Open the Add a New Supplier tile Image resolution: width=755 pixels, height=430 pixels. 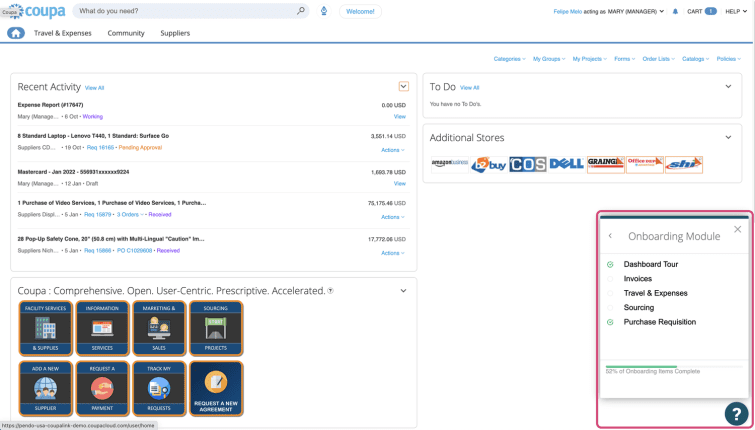click(46, 388)
